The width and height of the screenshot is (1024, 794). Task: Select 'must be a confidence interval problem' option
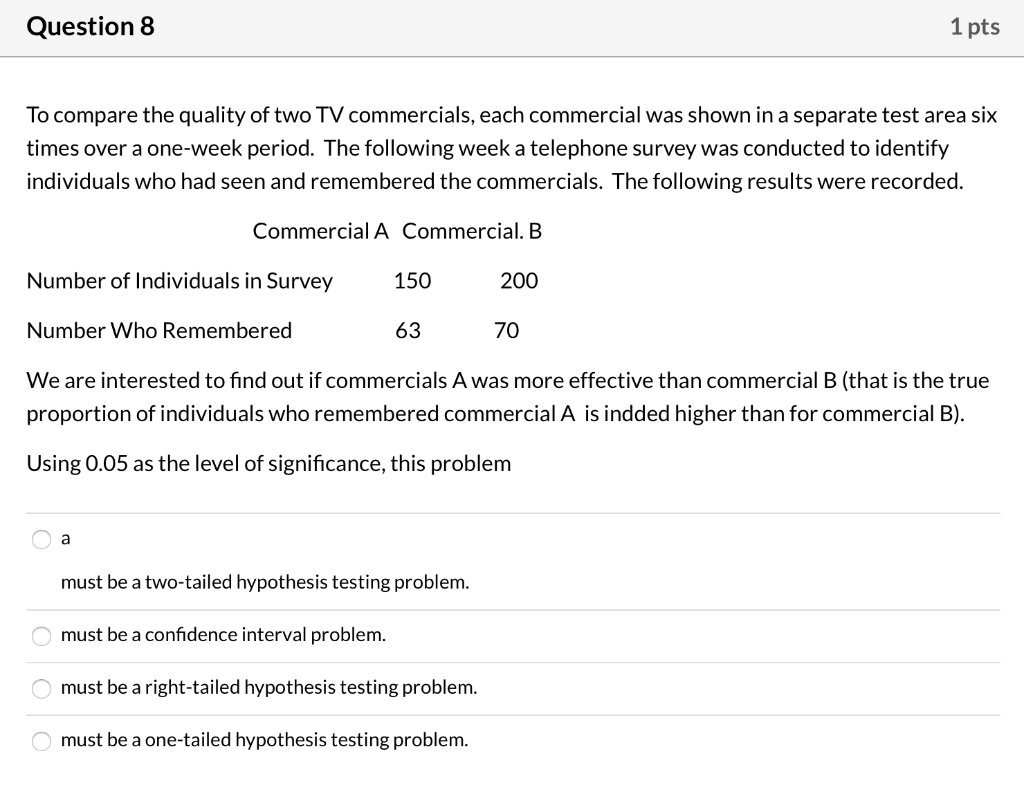point(41,636)
